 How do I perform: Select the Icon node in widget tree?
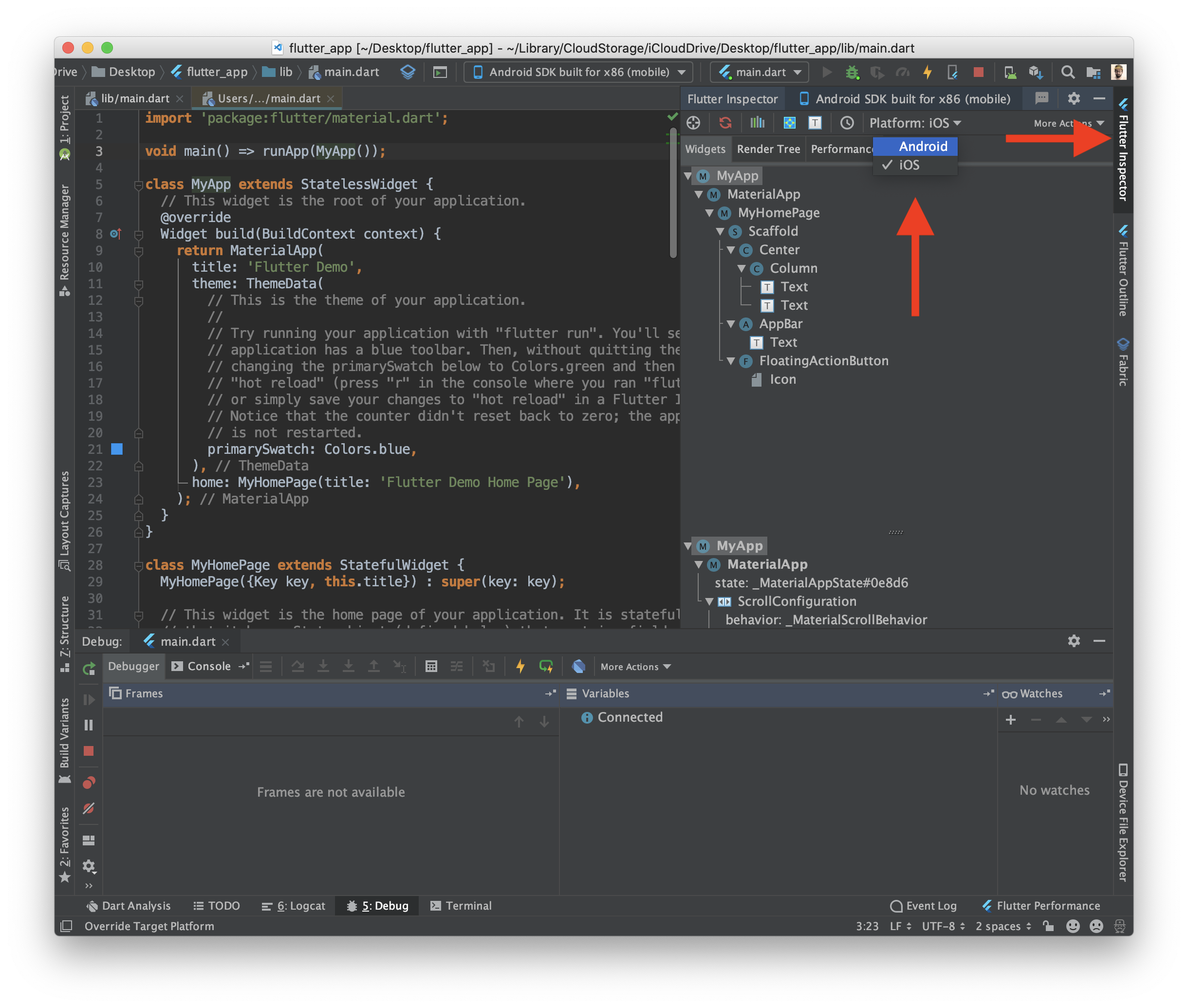[x=782, y=380]
